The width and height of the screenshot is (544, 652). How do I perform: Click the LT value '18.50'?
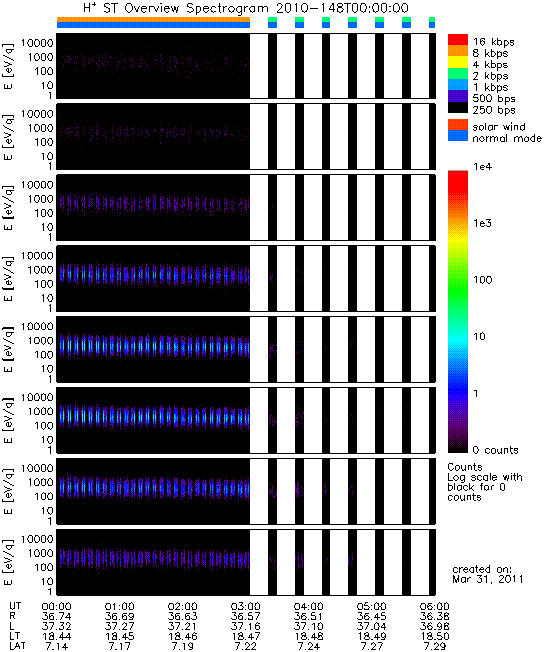[x=434, y=637]
